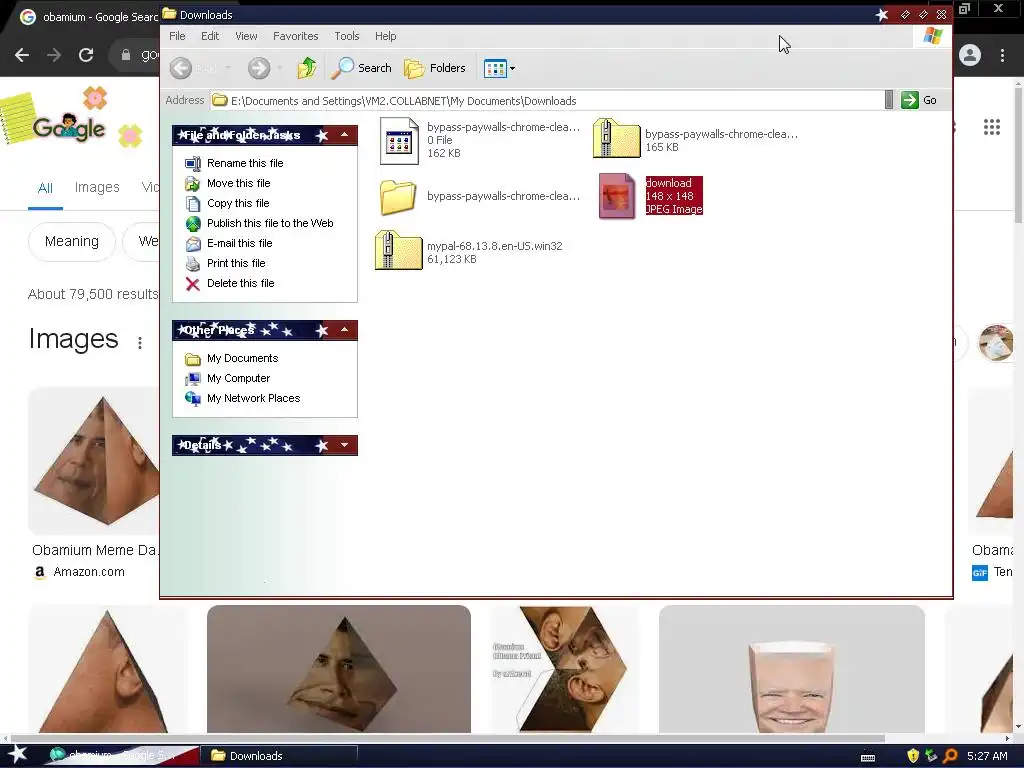
Task: Click the magnifier tray icon
Action: tap(950, 756)
